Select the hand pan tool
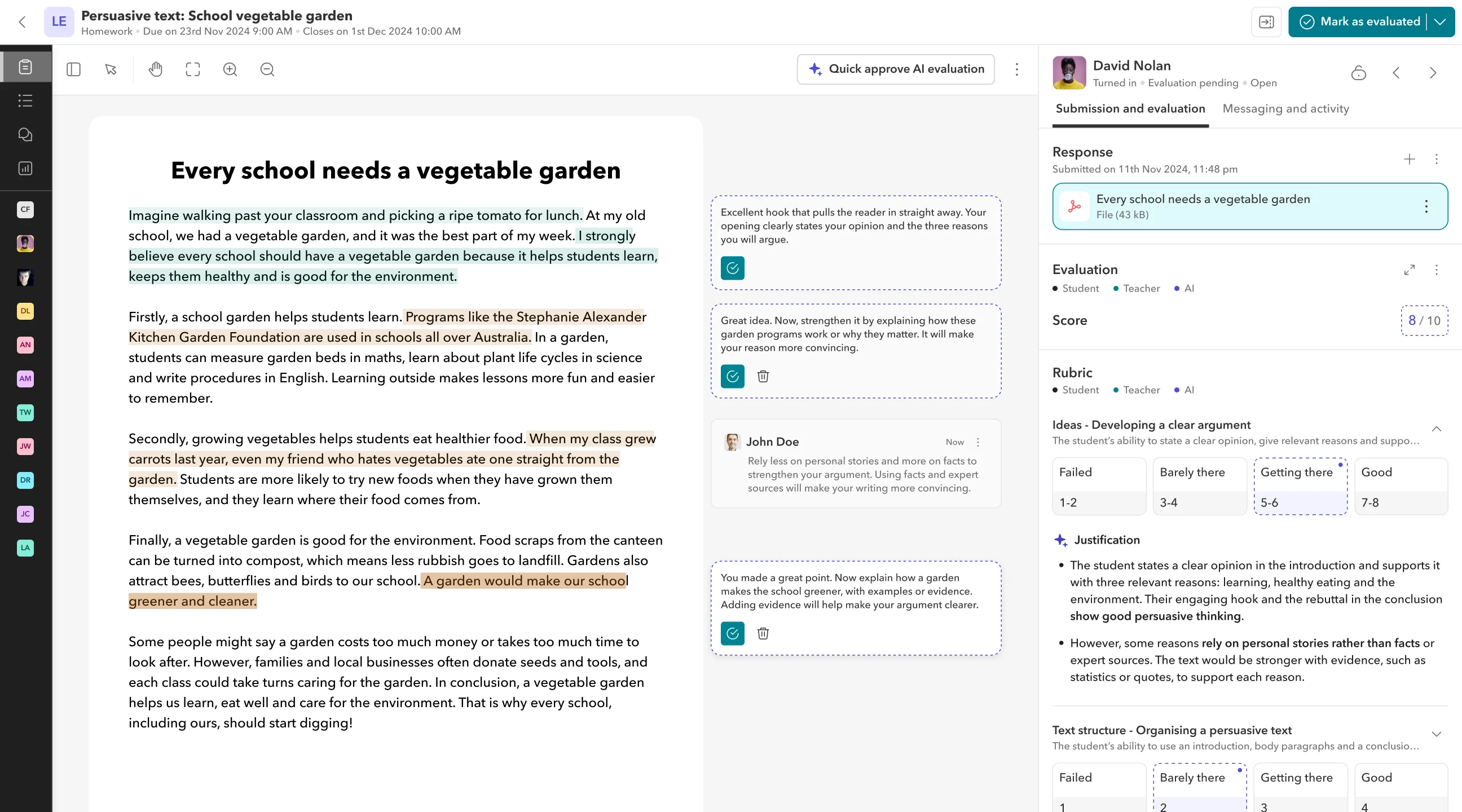The image size is (1462, 812). coord(155,69)
